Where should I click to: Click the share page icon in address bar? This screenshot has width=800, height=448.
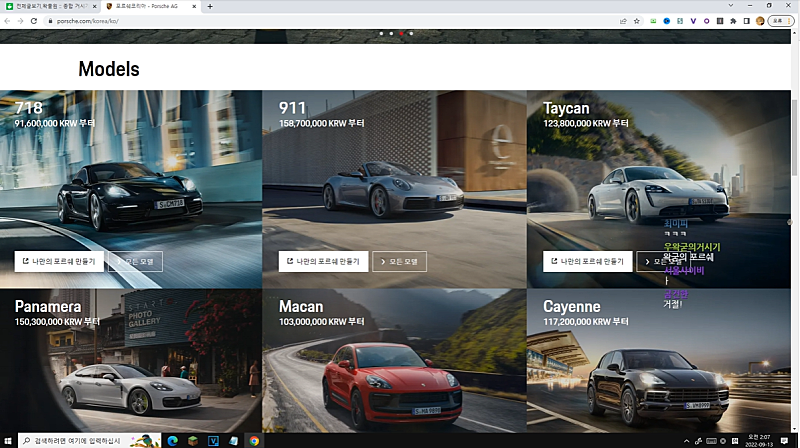click(x=623, y=20)
